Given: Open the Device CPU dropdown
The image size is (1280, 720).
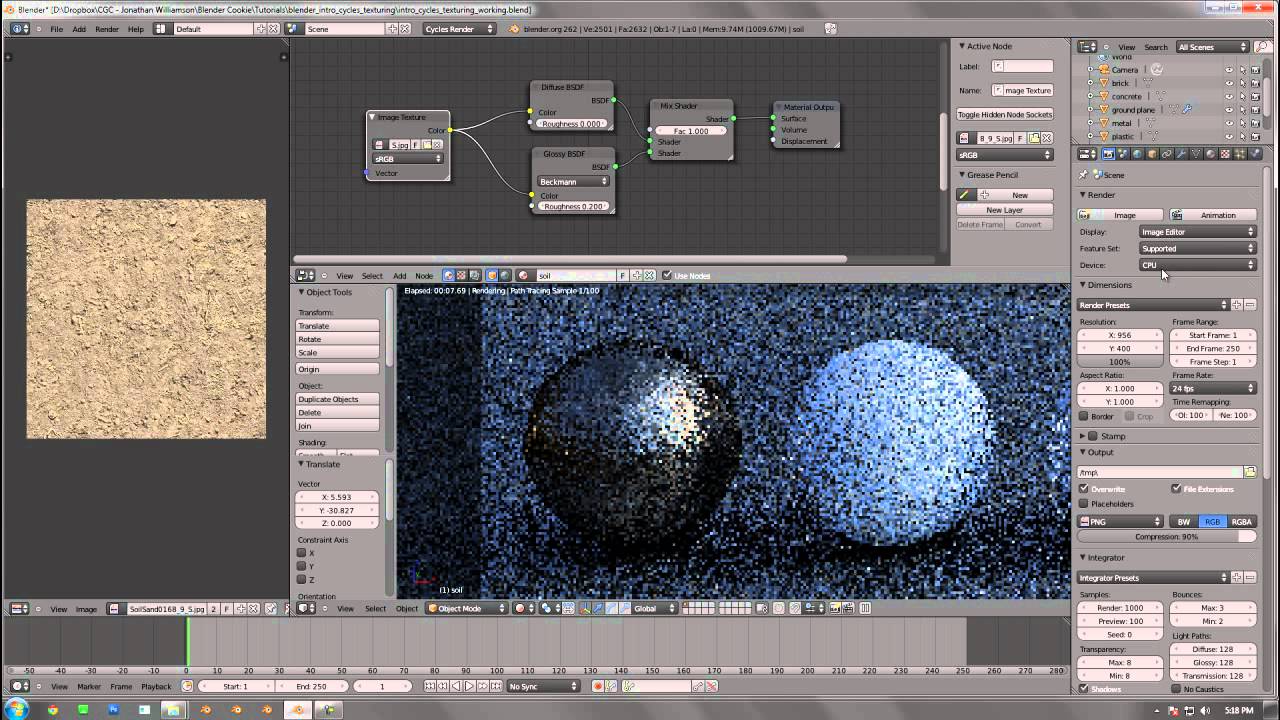Looking at the screenshot, I should [1197, 265].
